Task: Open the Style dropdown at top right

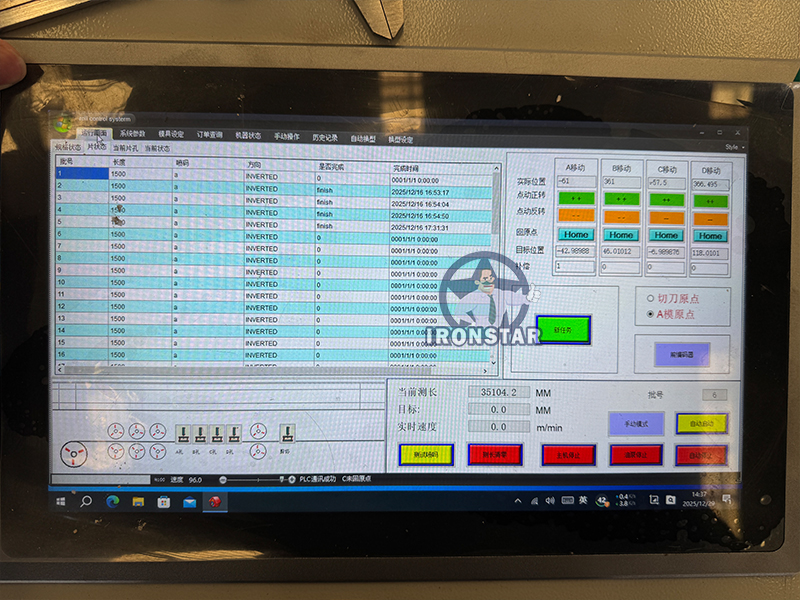Action: click(731, 146)
